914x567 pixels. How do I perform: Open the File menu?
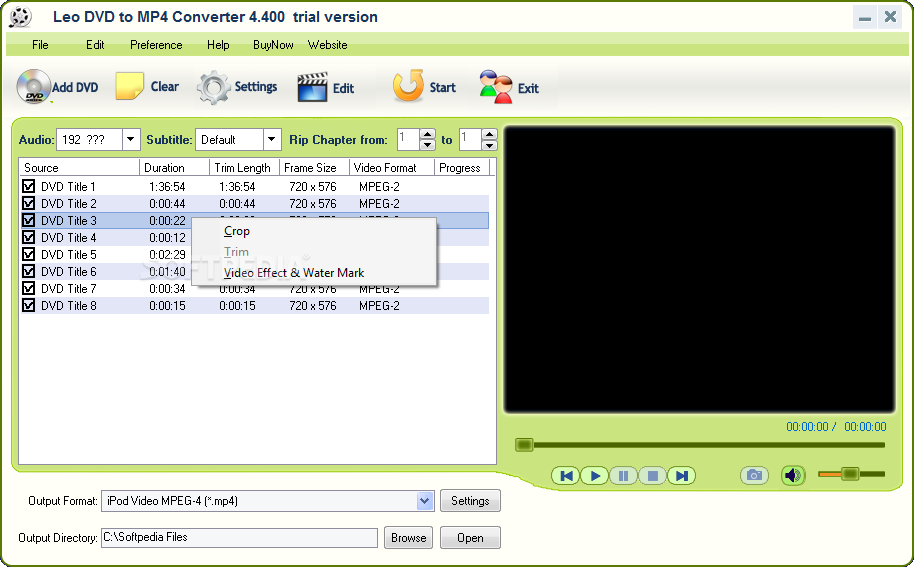point(40,45)
